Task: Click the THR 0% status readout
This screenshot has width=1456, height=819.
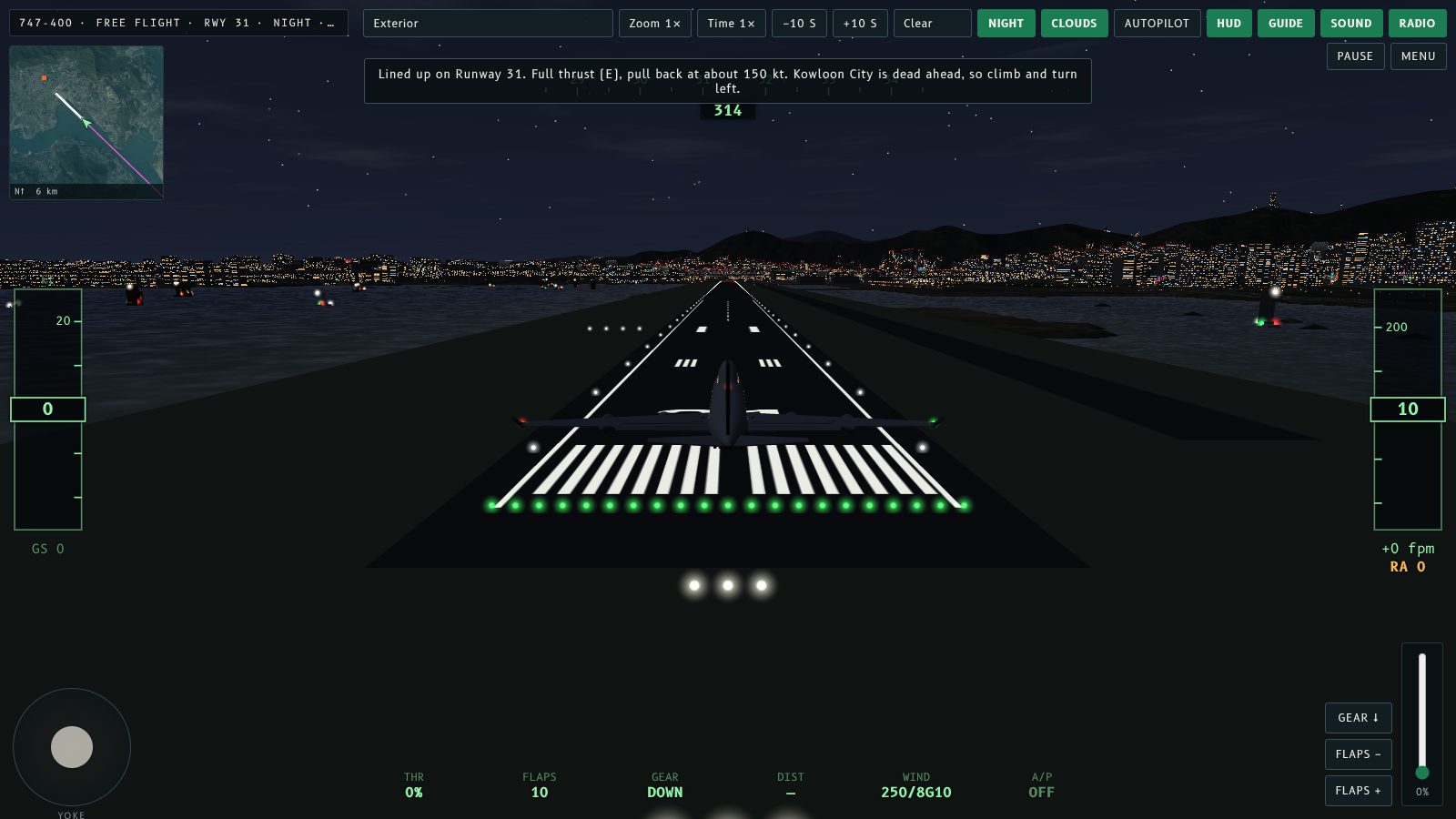Action: click(x=414, y=785)
